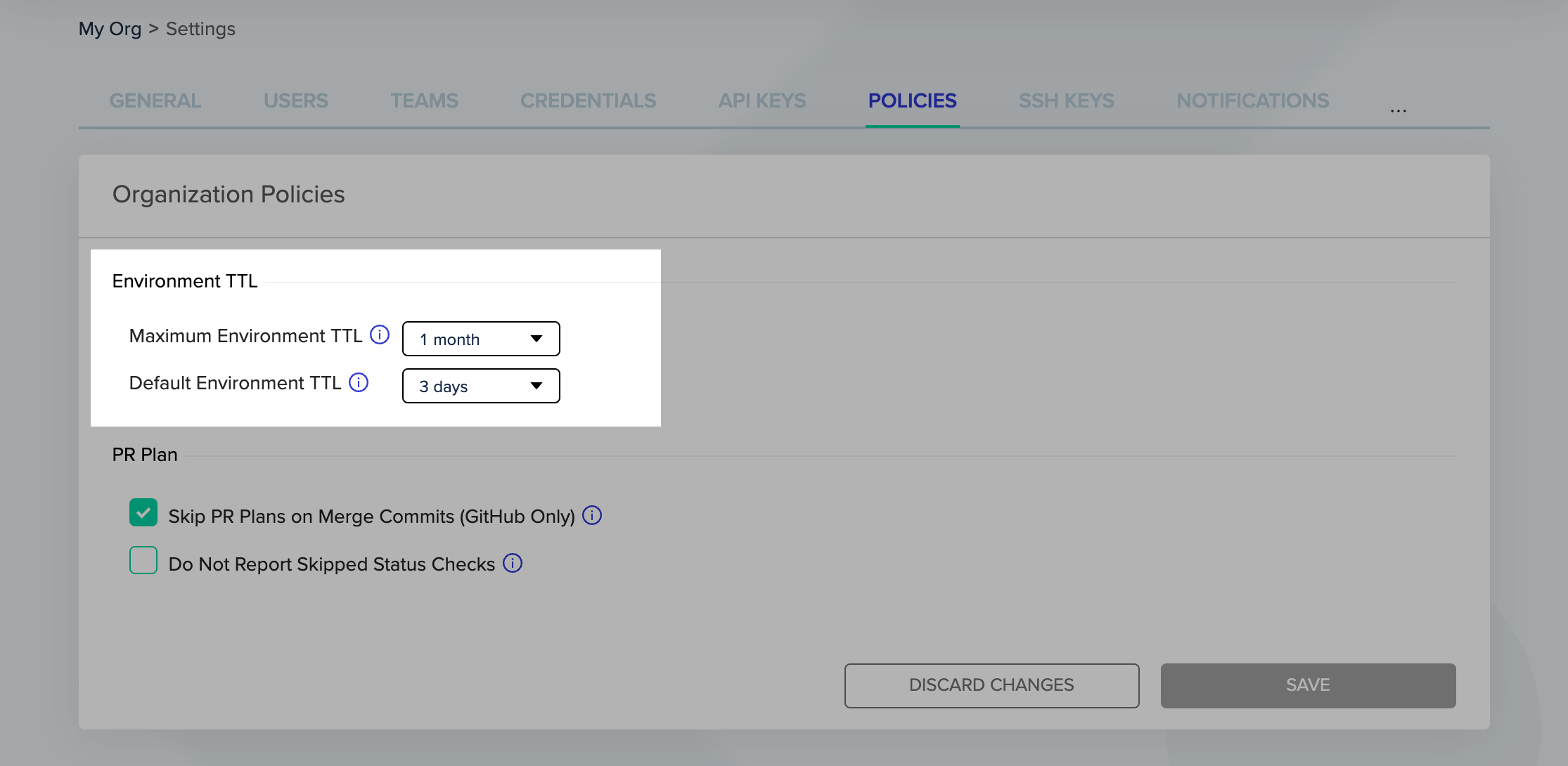Open the Notifications tab
Screen dimensions: 1568x766
click(x=1252, y=101)
